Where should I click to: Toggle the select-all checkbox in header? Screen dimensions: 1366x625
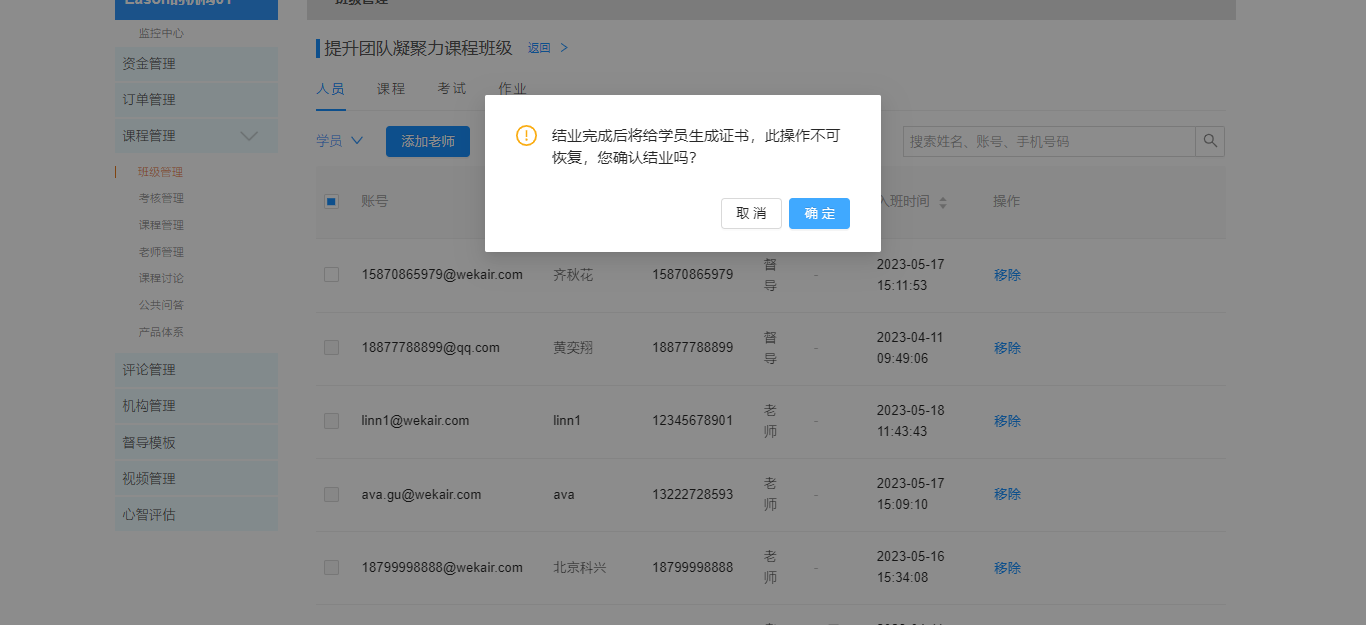pyautogui.click(x=331, y=202)
